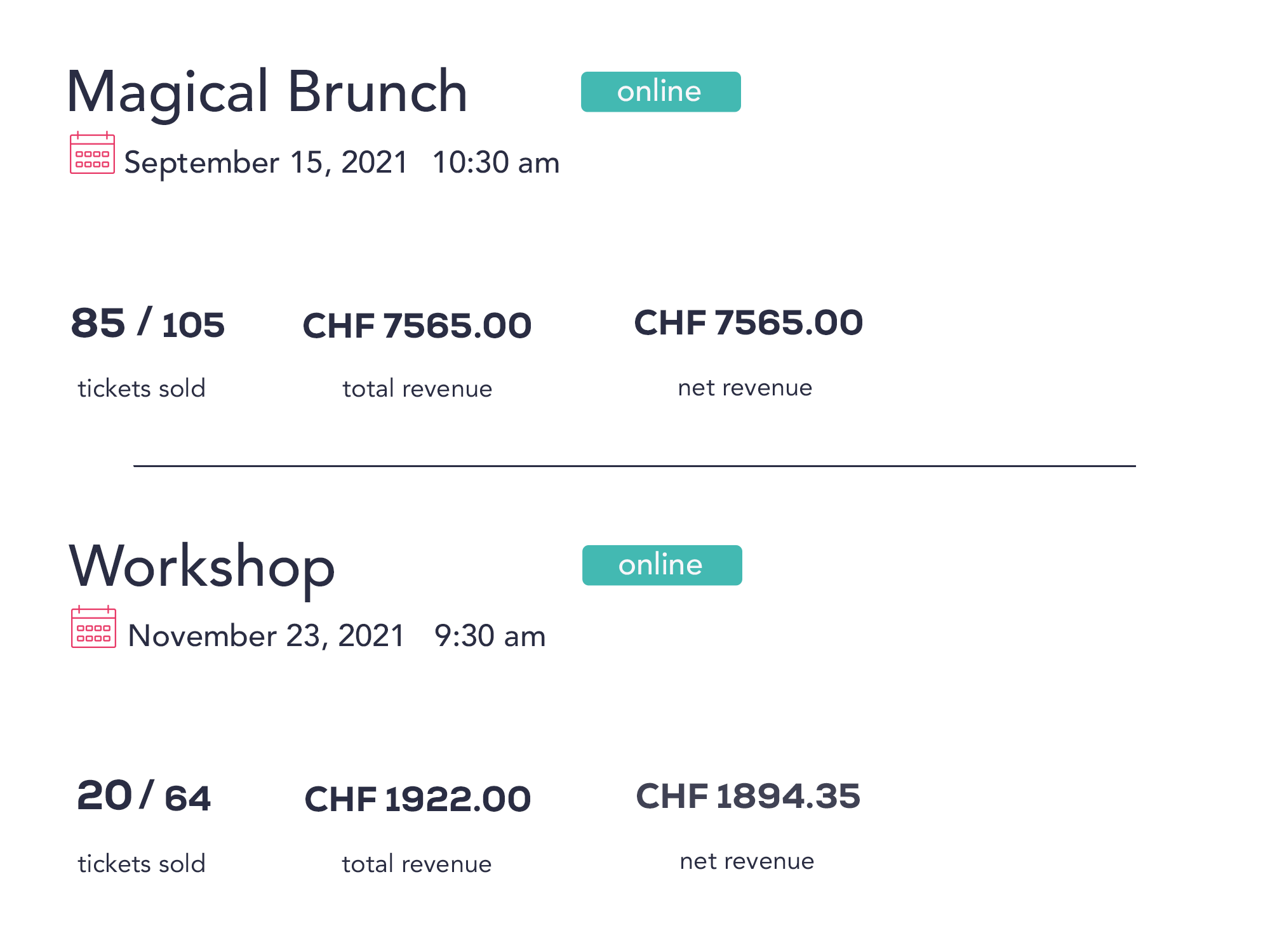Select the November 23, 2021 date

click(266, 636)
